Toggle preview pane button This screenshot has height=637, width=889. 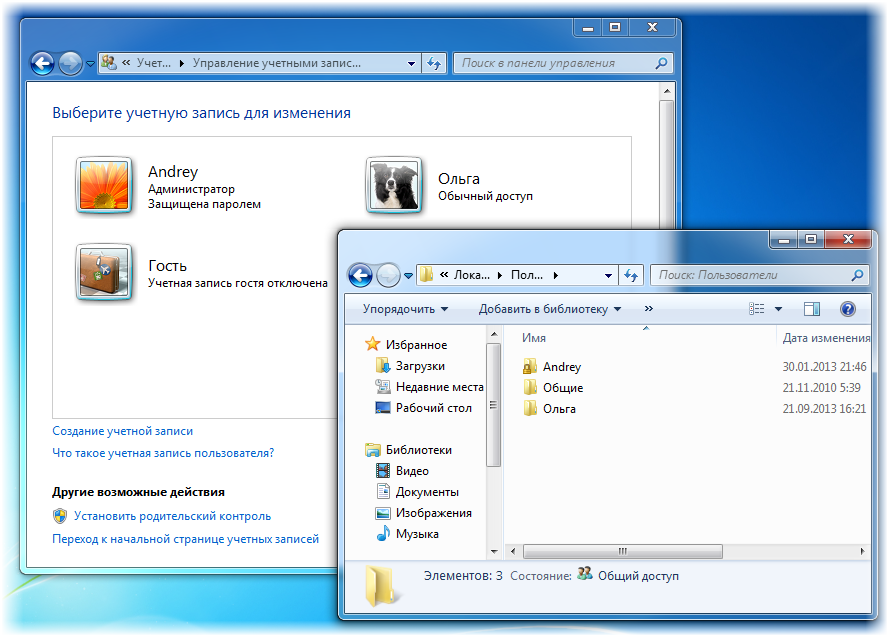point(812,309)
